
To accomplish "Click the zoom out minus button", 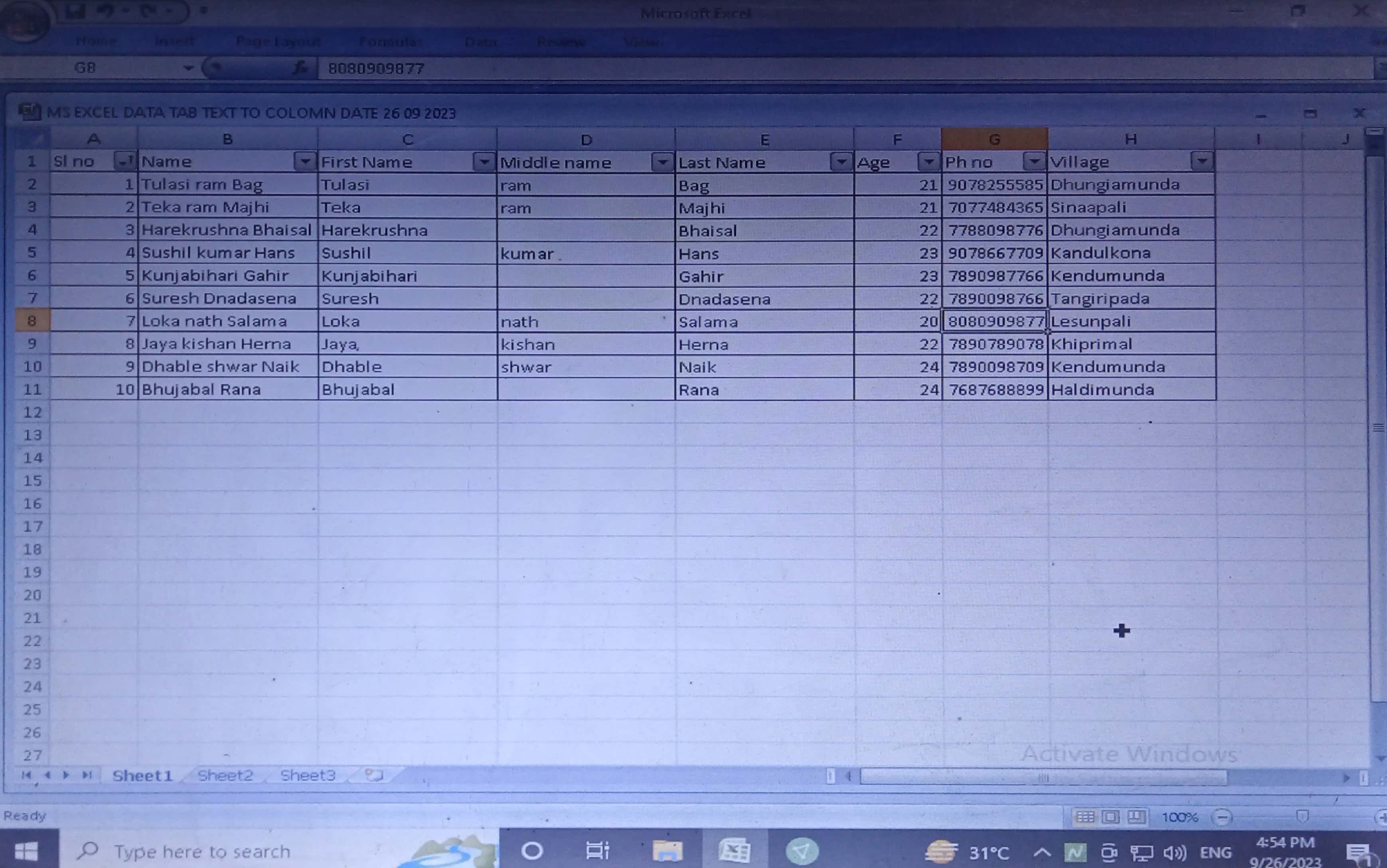I will point(1222,817).
